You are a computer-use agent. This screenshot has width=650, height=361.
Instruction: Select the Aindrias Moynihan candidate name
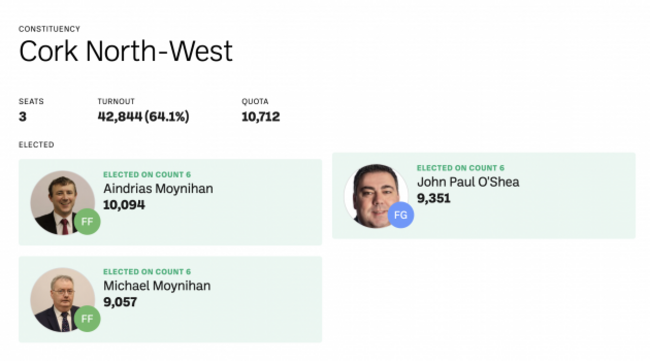[158, 189]
